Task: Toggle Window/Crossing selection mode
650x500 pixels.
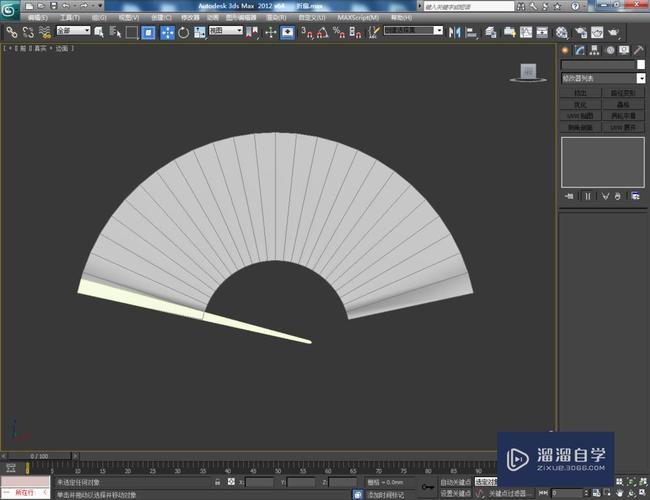Action: click(148, 32)
